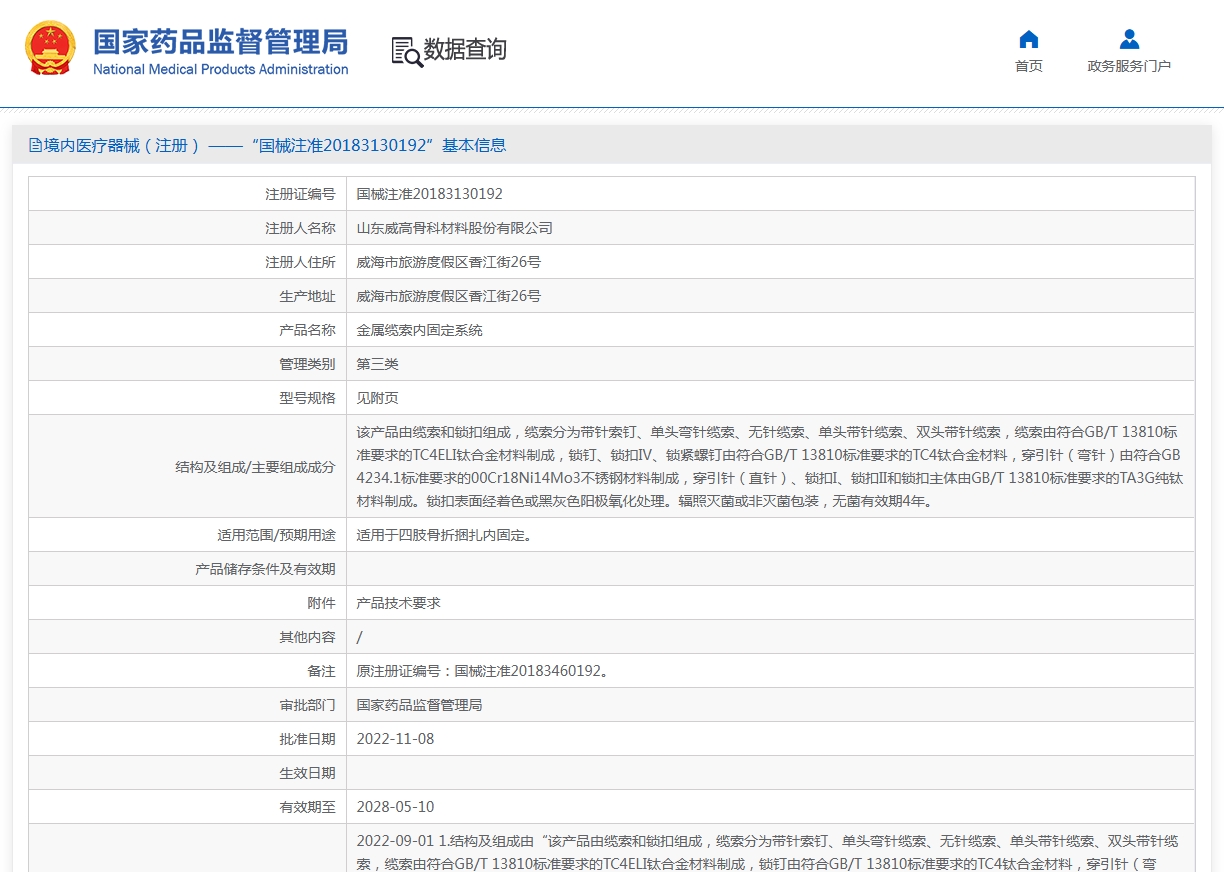This screenshot has height=872, width=1224.
Task: Click the 附件 label
Action: click(321, 603)
